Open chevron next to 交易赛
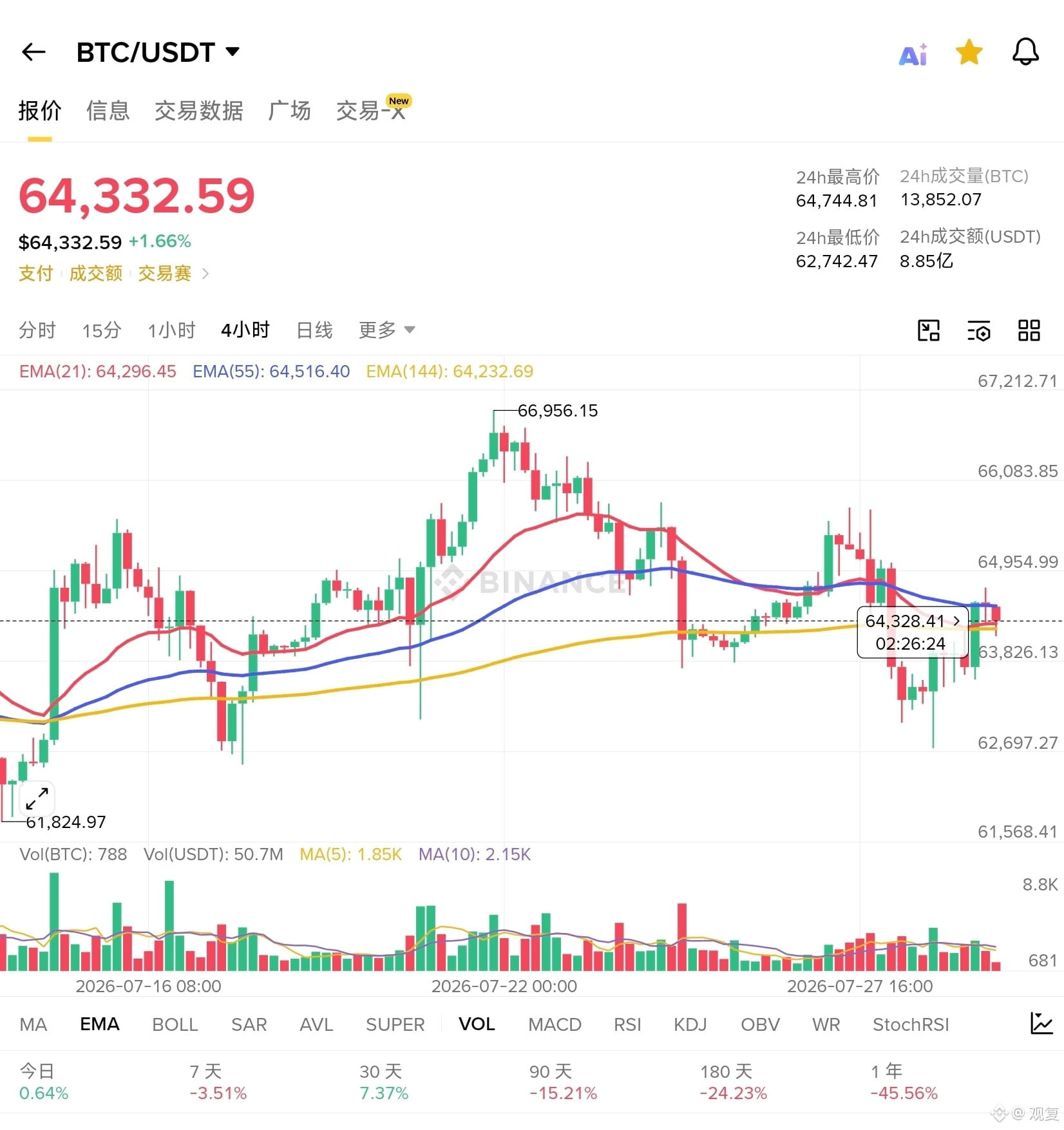 point(205,274)
